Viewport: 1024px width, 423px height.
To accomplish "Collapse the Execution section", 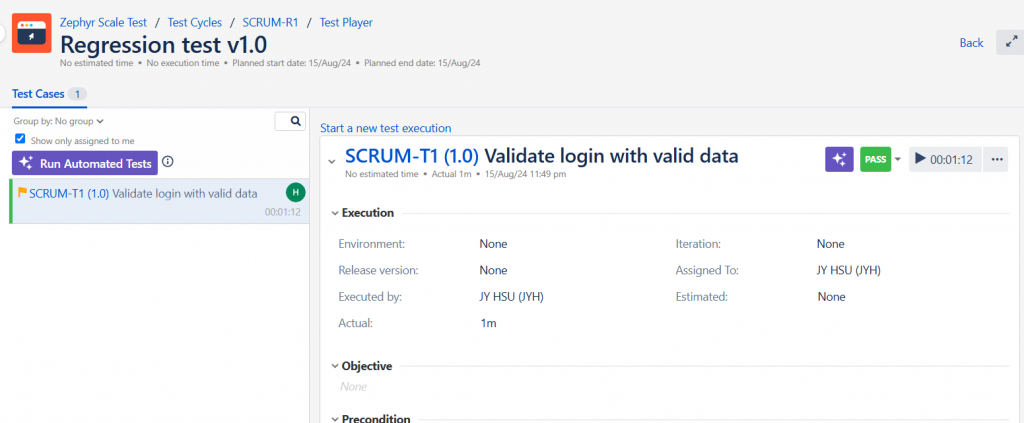I will 334,213.
